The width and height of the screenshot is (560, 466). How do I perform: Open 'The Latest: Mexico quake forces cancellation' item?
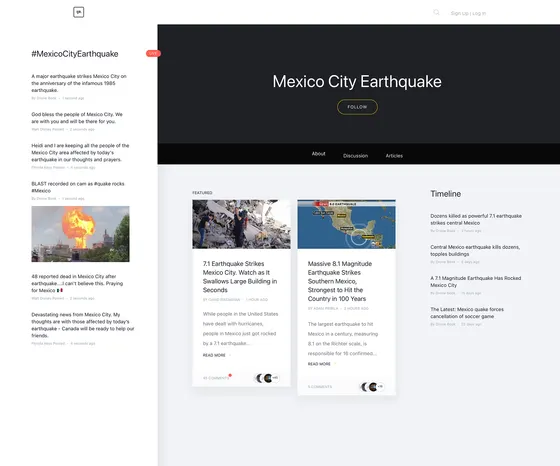[467, 313]
